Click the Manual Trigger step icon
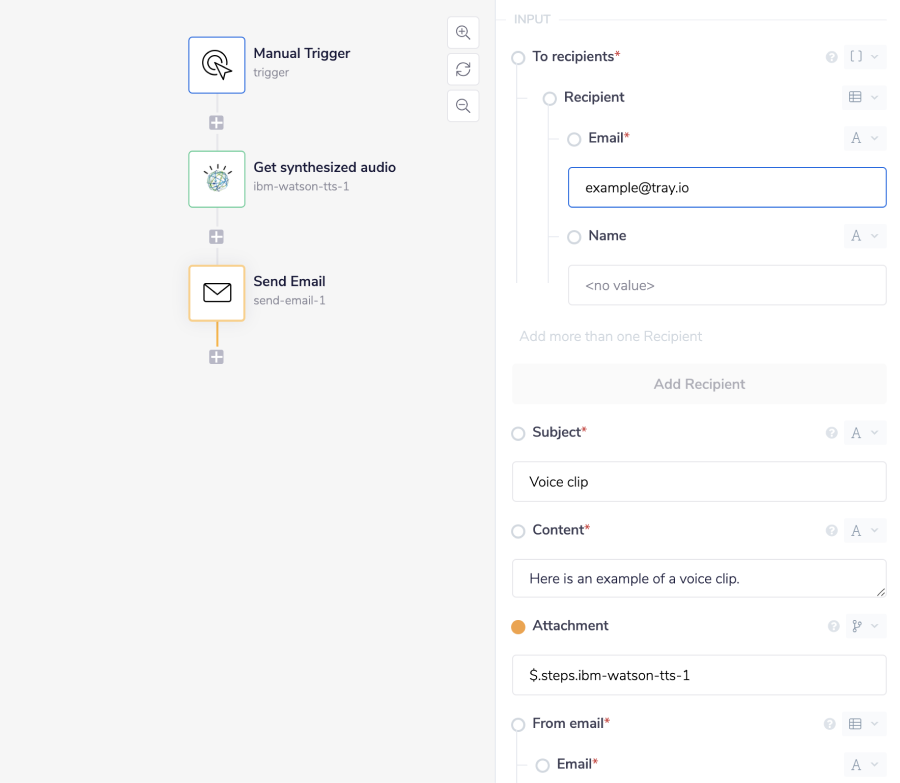Image resolution: width=900 pixels, height=783 pixels. coord(216,65)
